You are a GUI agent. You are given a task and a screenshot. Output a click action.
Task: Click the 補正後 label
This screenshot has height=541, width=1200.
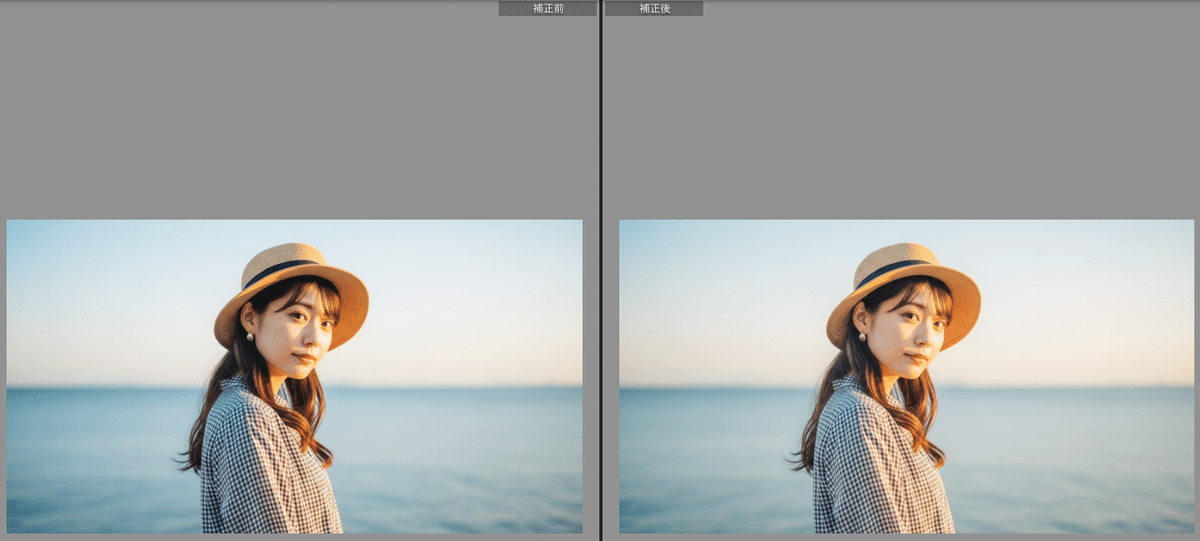[x=654, y=8]
